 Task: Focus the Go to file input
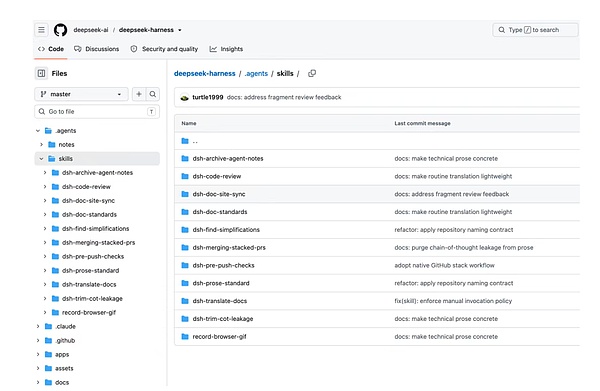[x=97, y=112]
